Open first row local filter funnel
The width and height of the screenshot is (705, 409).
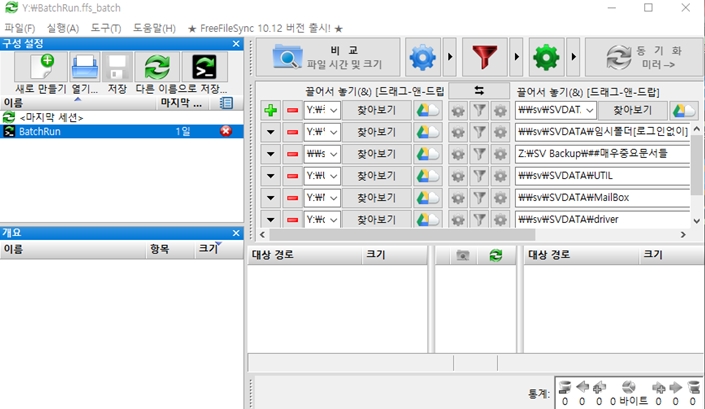(x=479, y=110)
